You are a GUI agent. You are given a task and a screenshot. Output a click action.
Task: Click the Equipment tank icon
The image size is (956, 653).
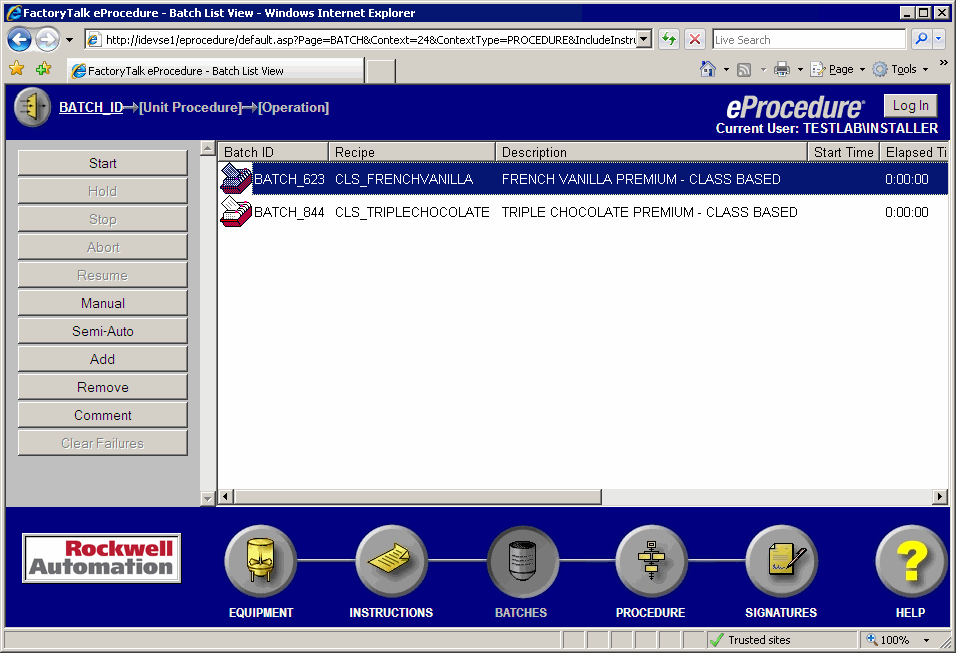(x=260, y=561)
